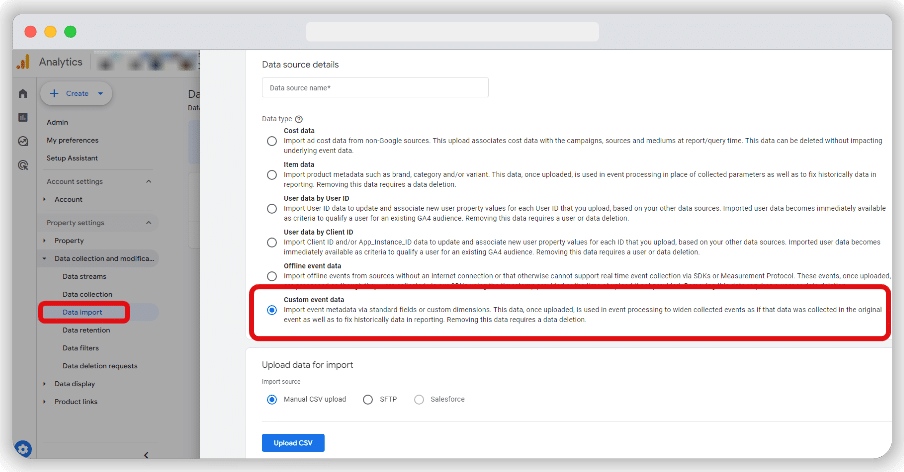The height and width of the screenshot is (472, 904).
Task: Open My preferences in sidebar
Action: pos(72,141)
